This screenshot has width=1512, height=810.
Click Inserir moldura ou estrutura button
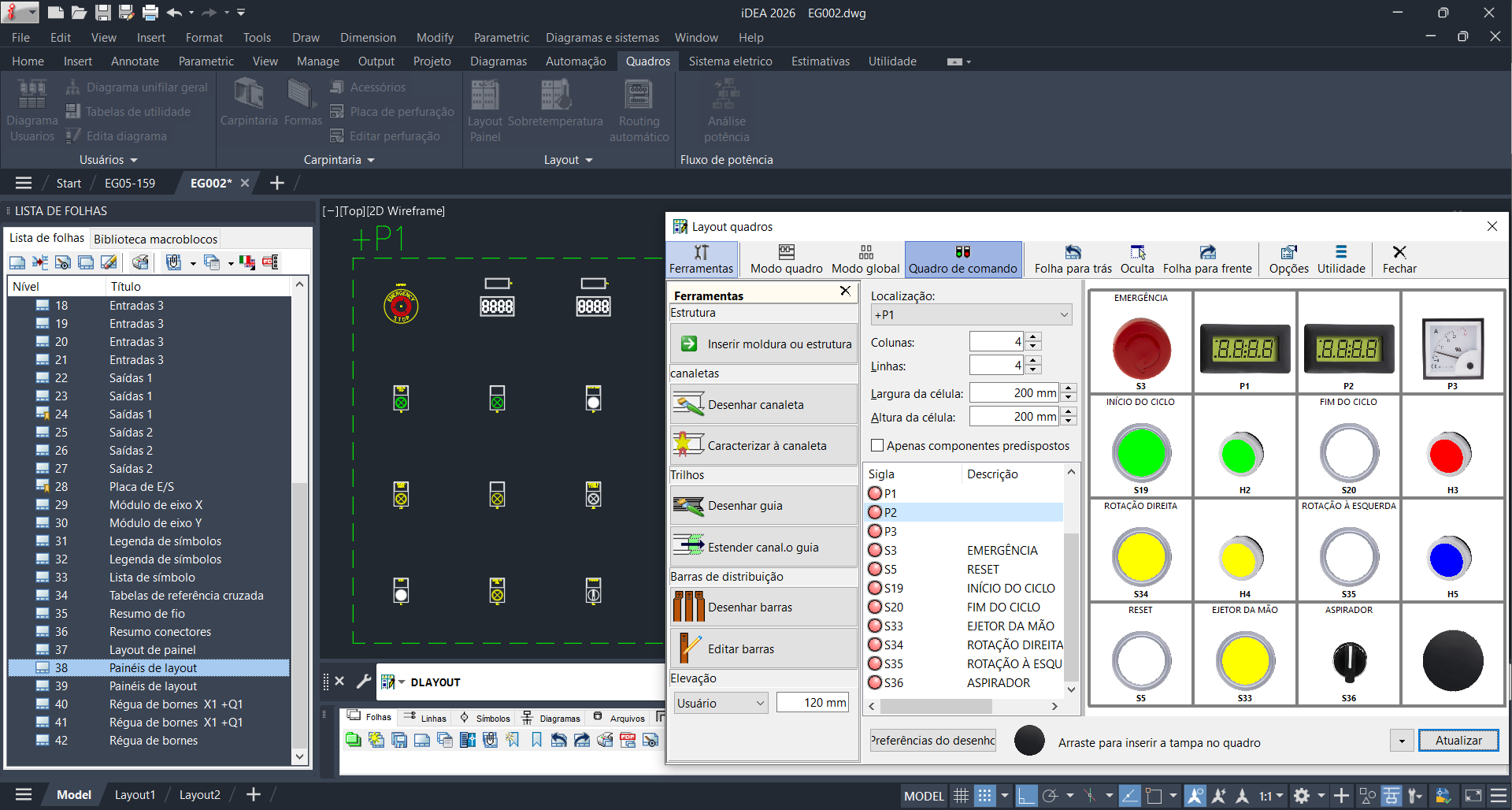click(x=763, y=344)
